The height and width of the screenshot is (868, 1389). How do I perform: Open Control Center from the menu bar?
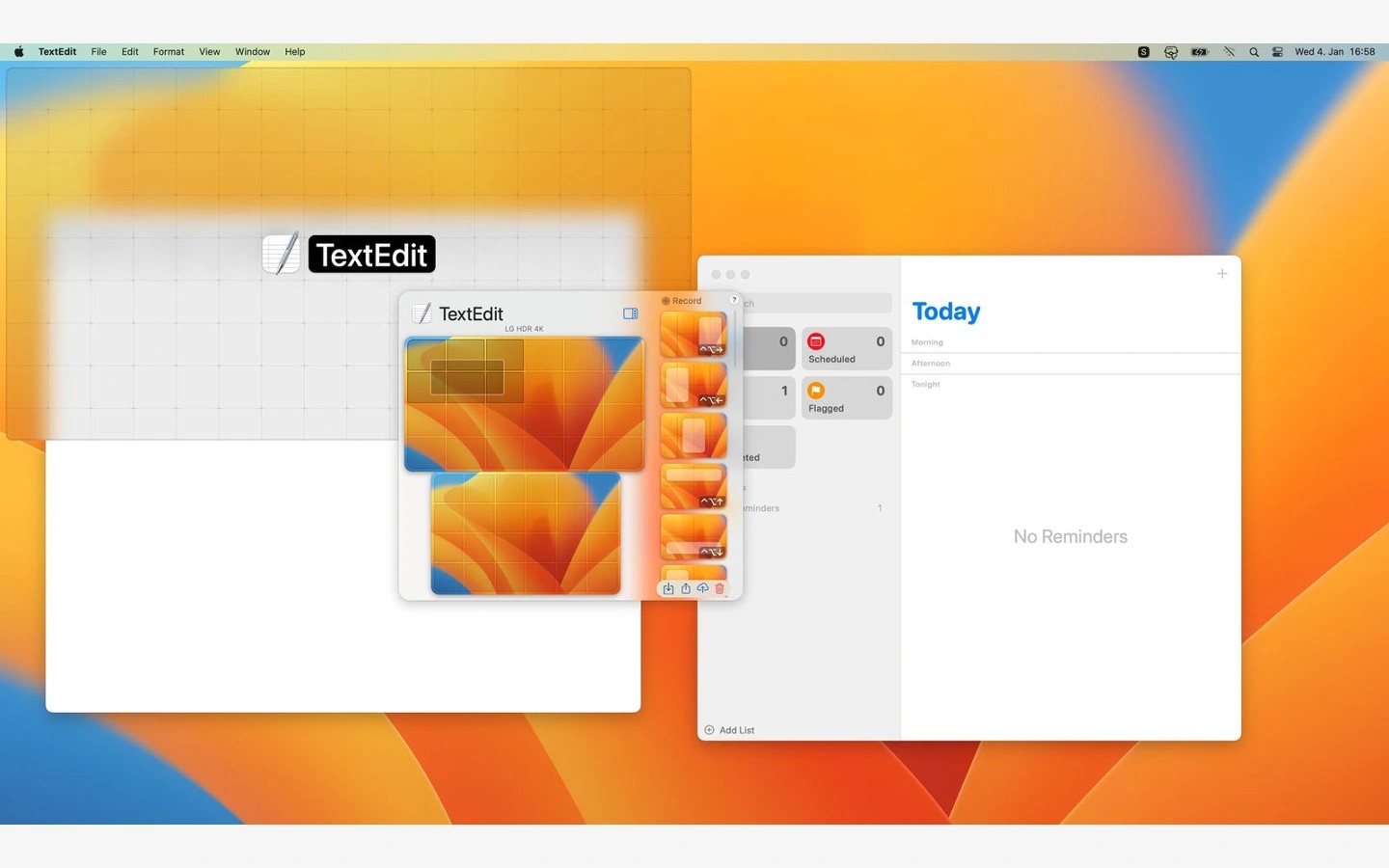pos(1277,52)
